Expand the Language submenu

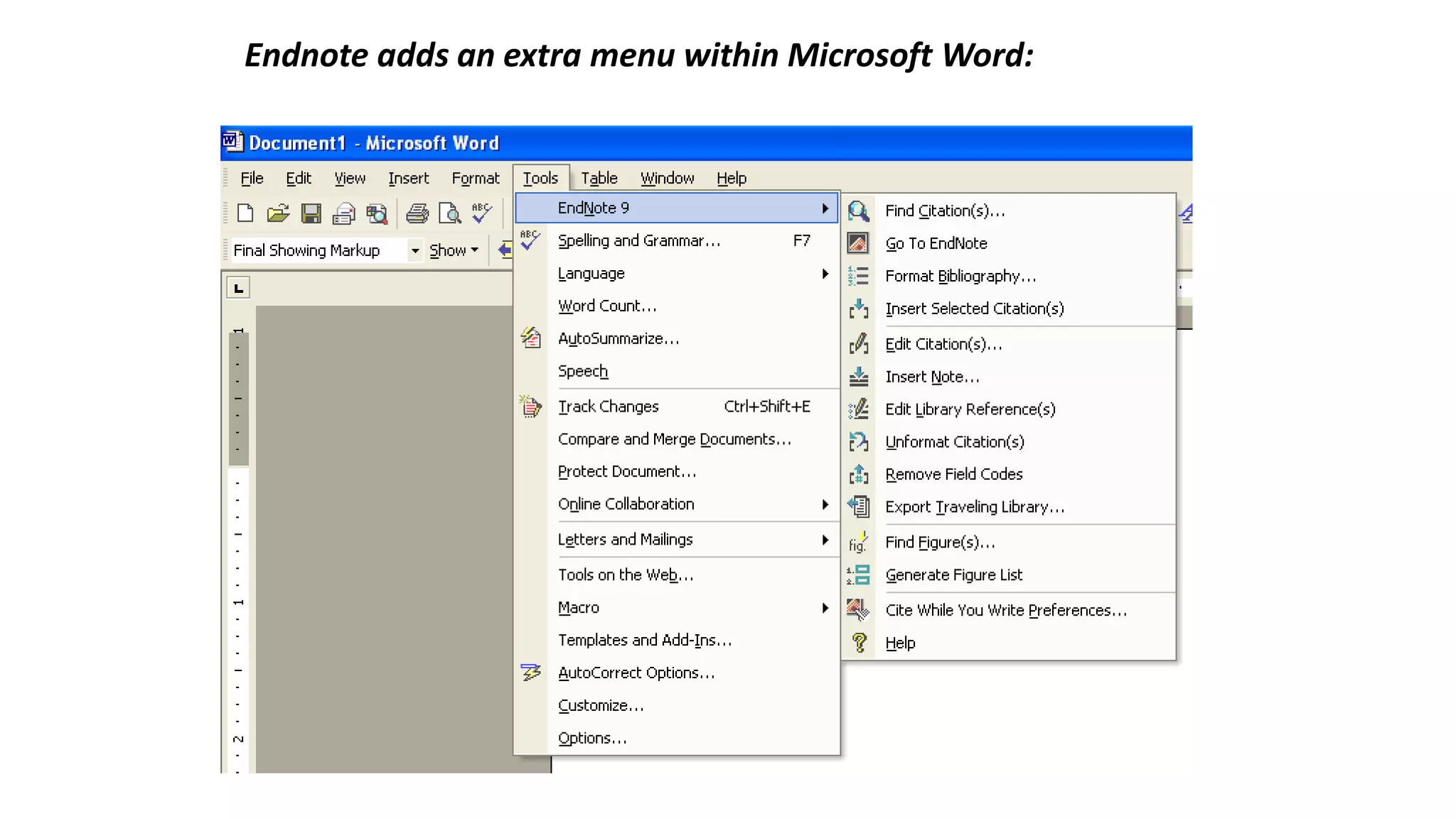[x=676, y=274]
